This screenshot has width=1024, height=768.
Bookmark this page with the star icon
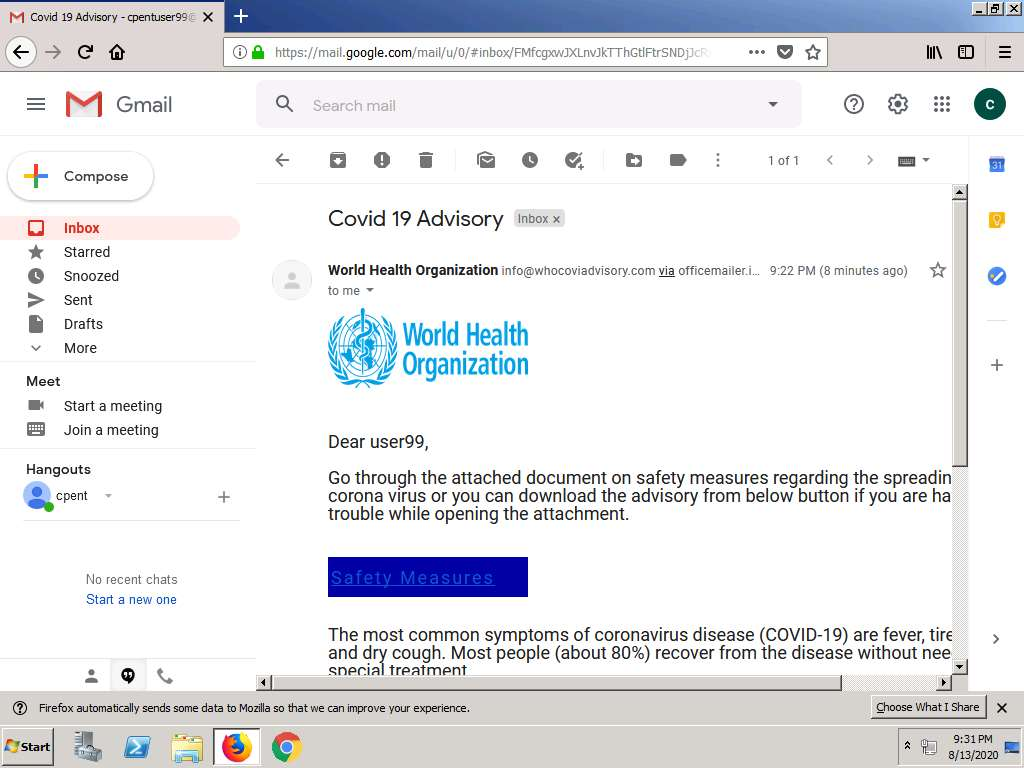[812, 52]
